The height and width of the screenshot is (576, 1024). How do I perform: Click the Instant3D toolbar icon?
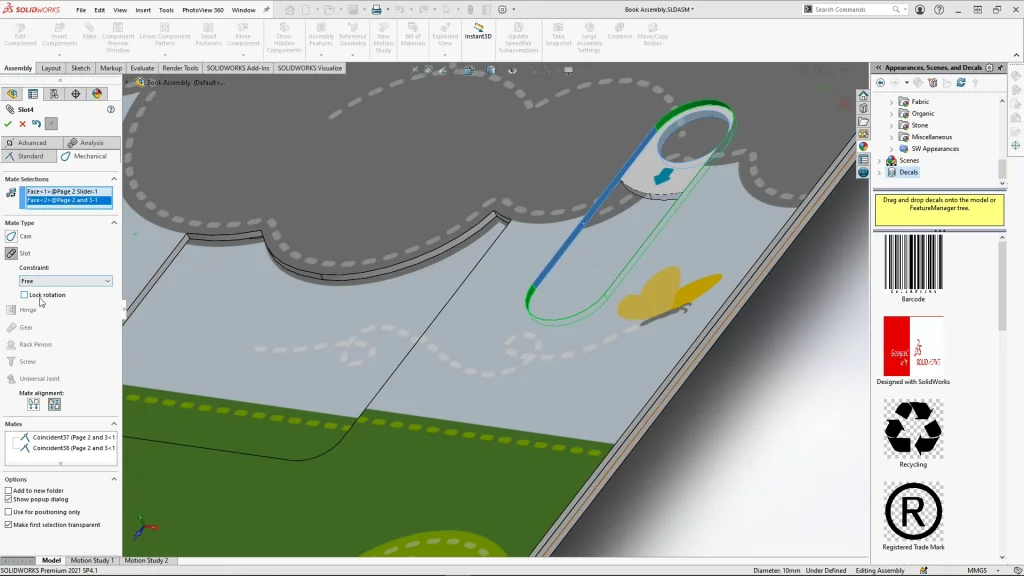[x=478, y=30]
